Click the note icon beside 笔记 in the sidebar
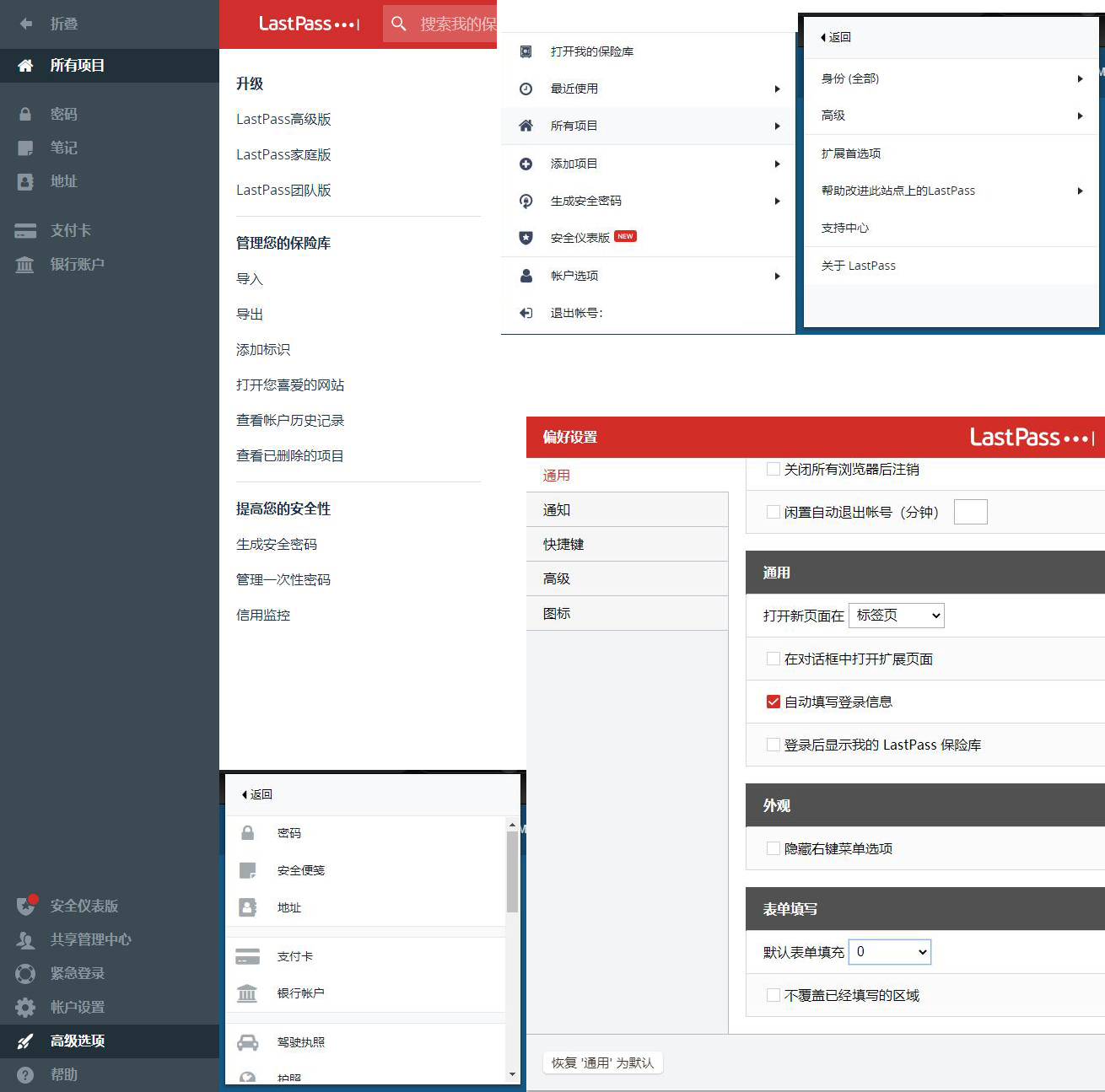Viewport: 1105px width, 1092px height. [x=25, y=148]
